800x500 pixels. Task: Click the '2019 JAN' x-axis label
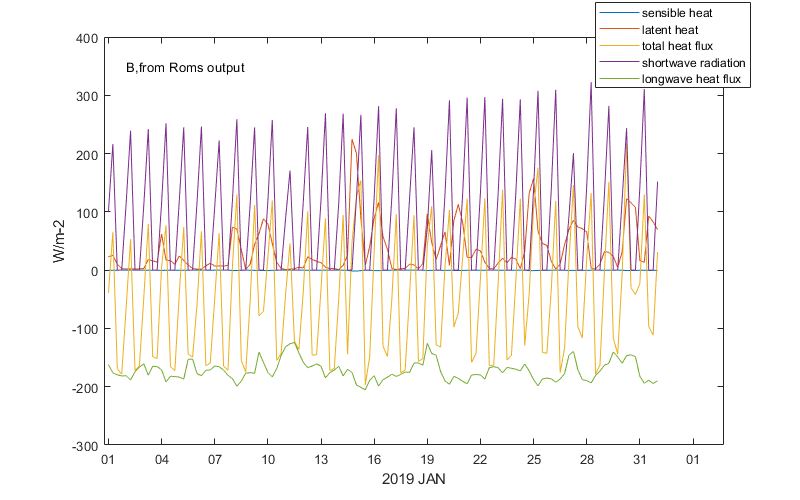point(413,480)
